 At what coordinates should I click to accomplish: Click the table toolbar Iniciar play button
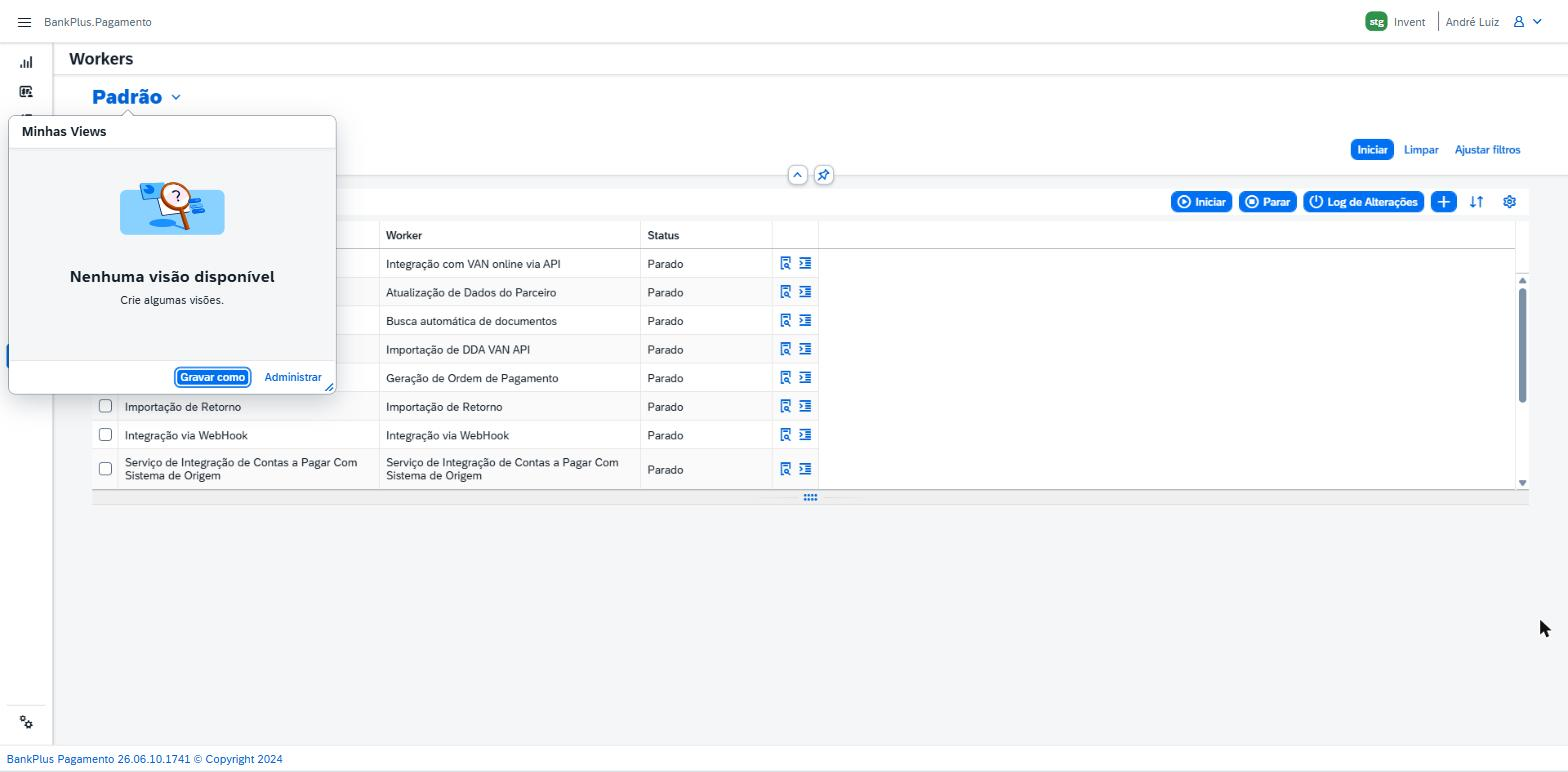1201,202
